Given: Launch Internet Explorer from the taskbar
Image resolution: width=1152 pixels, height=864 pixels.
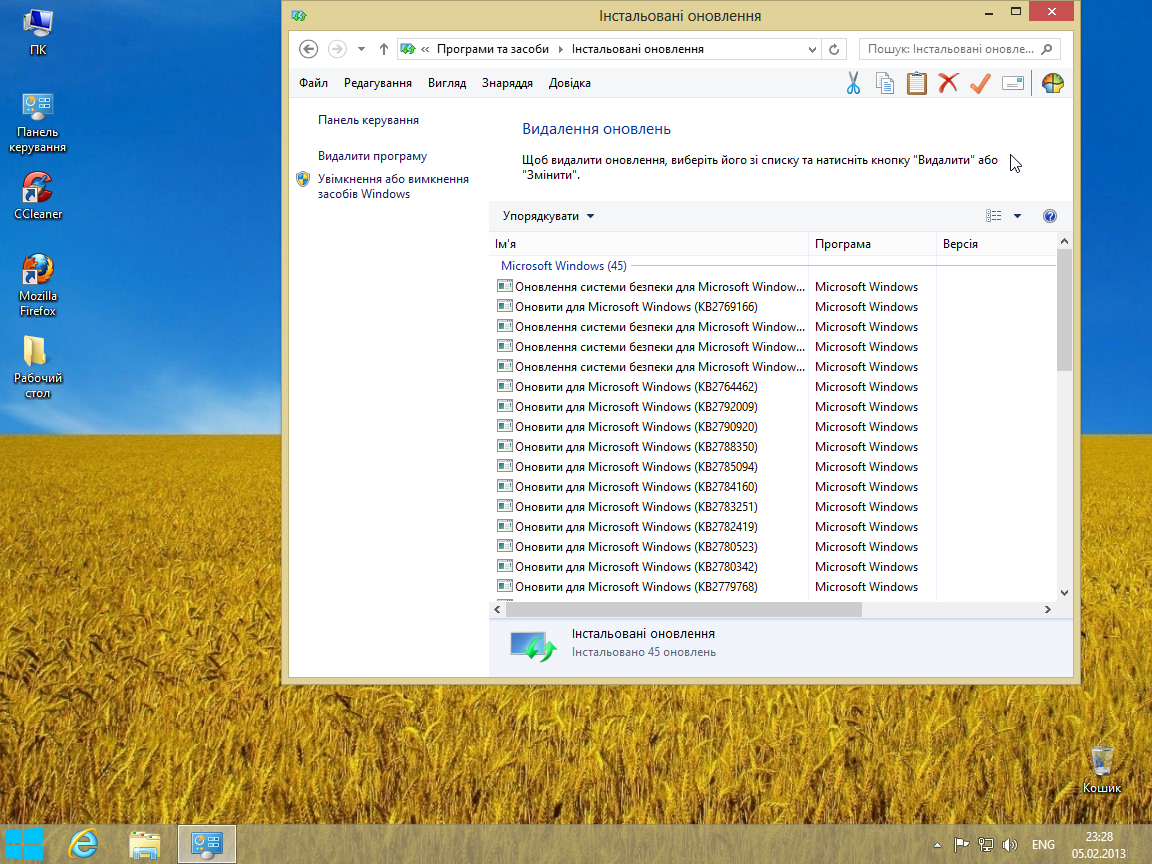Looking at the screenshot, I should pos(83,844).
